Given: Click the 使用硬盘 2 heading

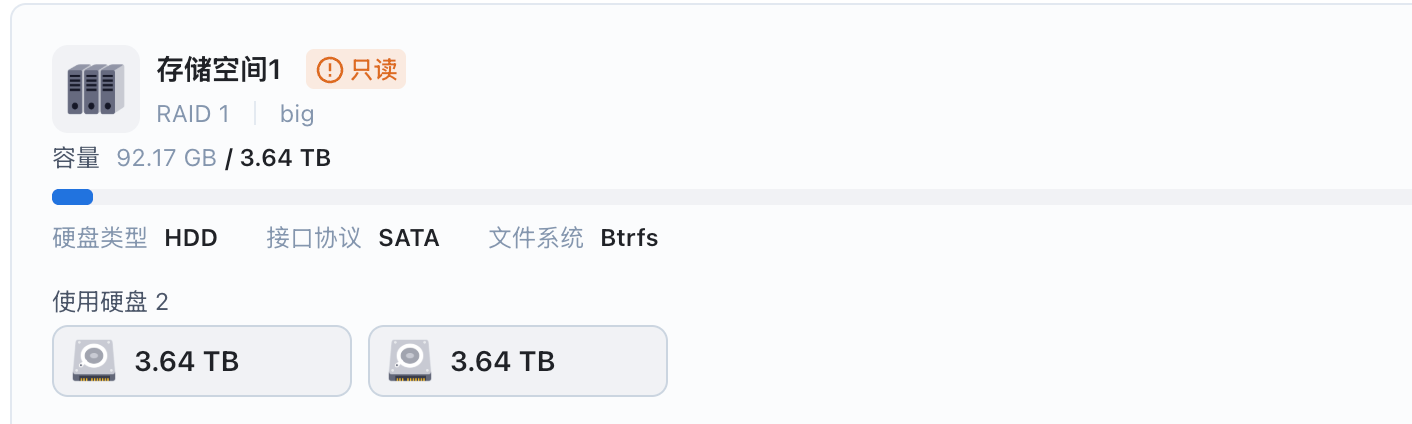Looking at the screenshot, I should 110,302.
